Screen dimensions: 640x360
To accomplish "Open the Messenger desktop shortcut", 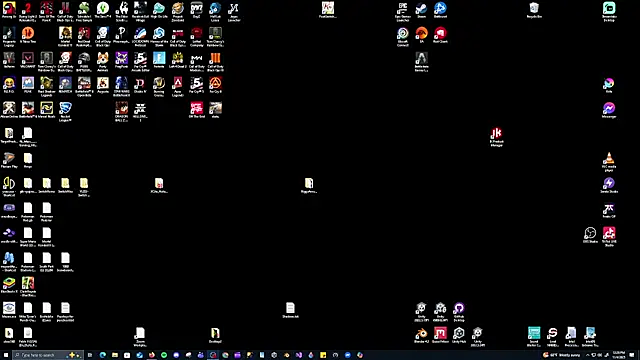I will point(609,110).
